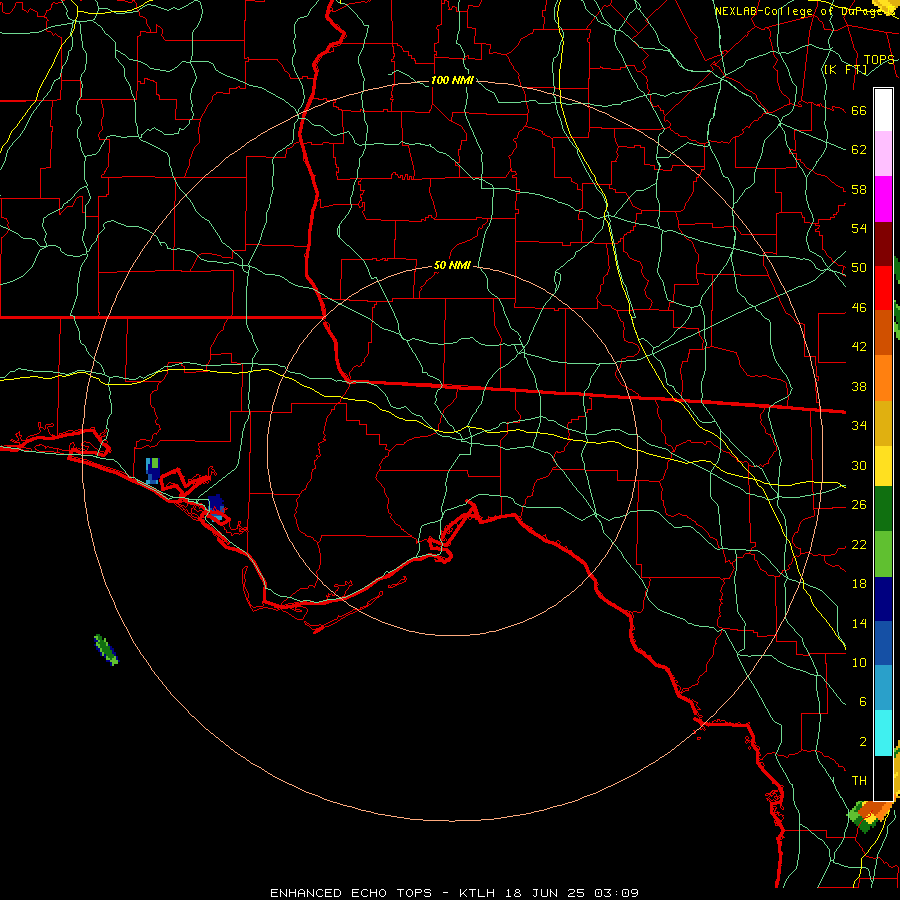Click the '66' scale value
This screenshot has height=900, width=900.
coord(859,110)
